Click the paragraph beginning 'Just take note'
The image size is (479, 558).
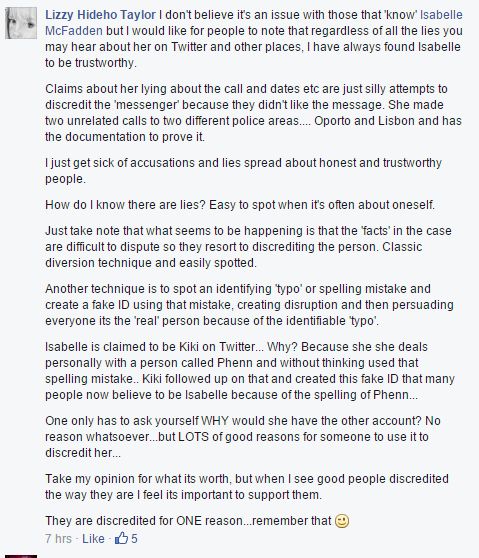(248, 247)
